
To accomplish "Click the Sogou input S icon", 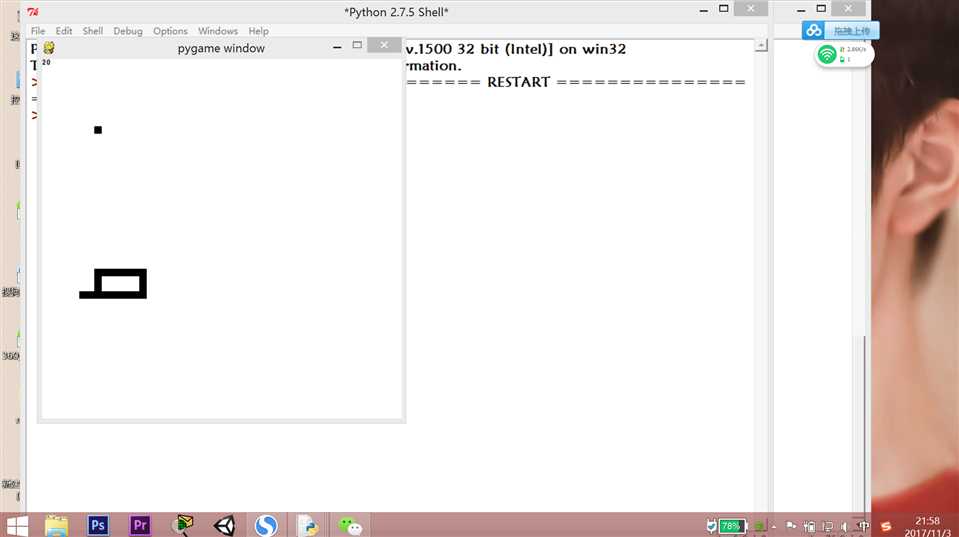I will (886, 526).
